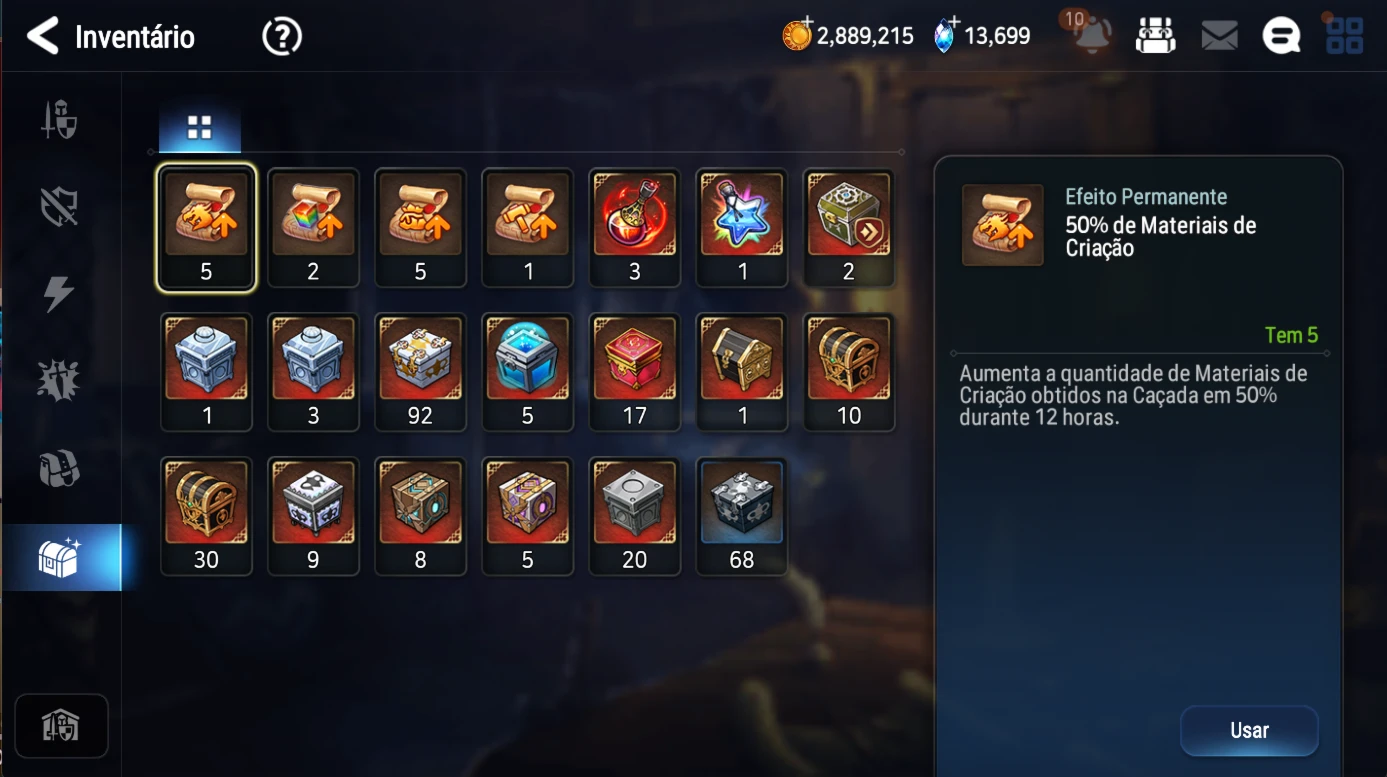Open the help question mark icon

(282, 37)
